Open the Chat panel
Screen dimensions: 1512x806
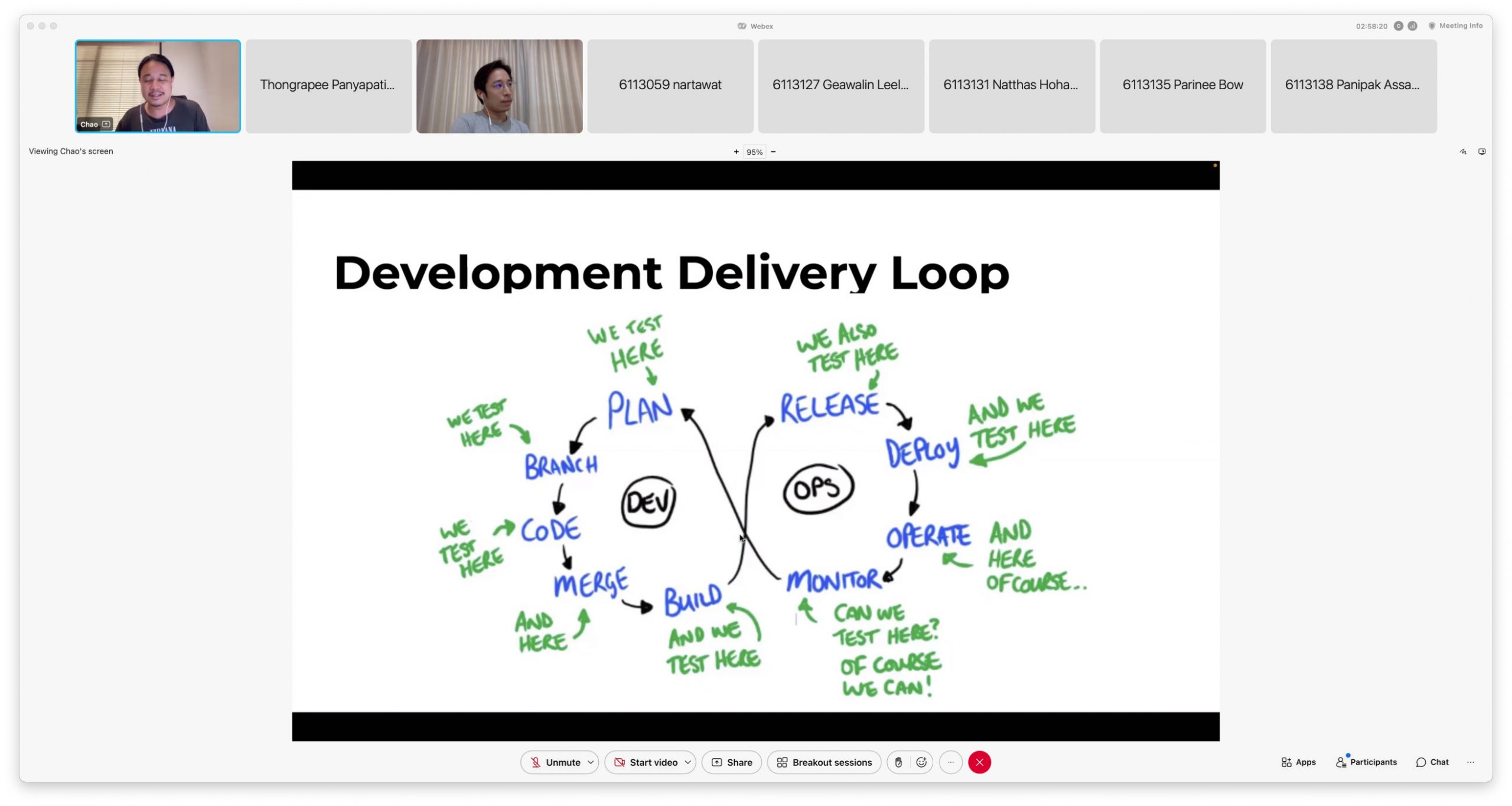(1432, 762)
